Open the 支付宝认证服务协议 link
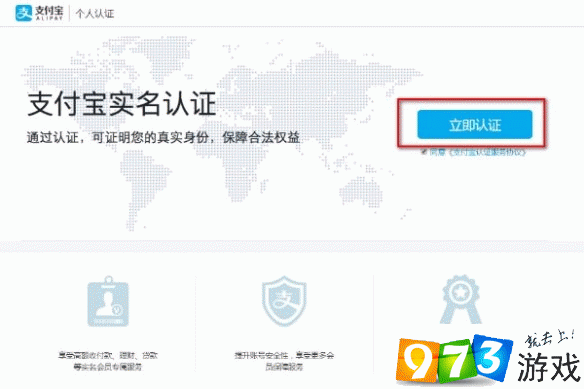Screen dimensions: 584x389 coord(487,152)
